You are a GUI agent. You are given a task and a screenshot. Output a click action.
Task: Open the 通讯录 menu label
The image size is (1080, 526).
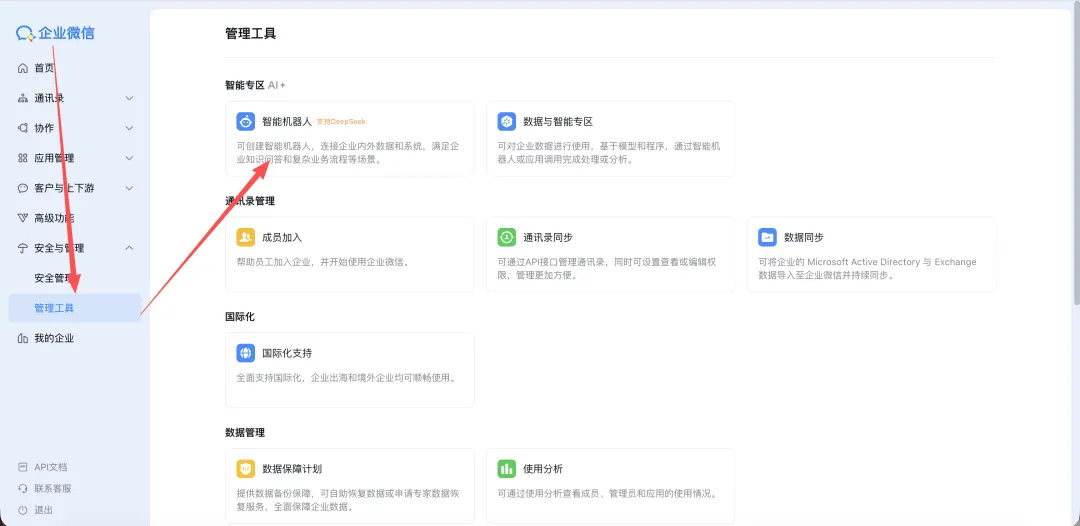pyautogui.click(x=49, y=98)
